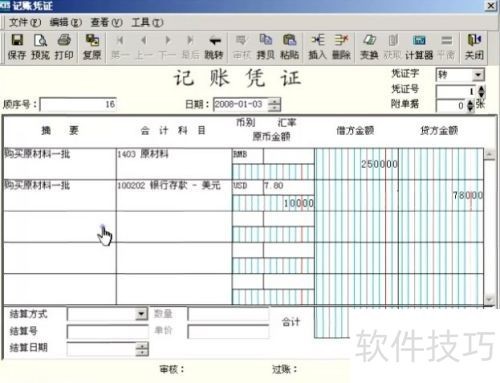Click the 结算号 input field
Viewport: 500px width, 383px height.
(108, 332)
